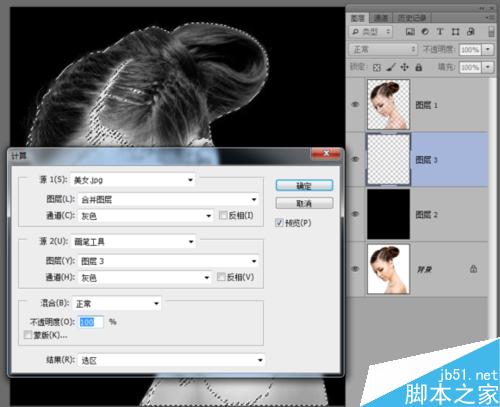Lock transparent pixels icon
500x407 pixels.
(377, 68)
